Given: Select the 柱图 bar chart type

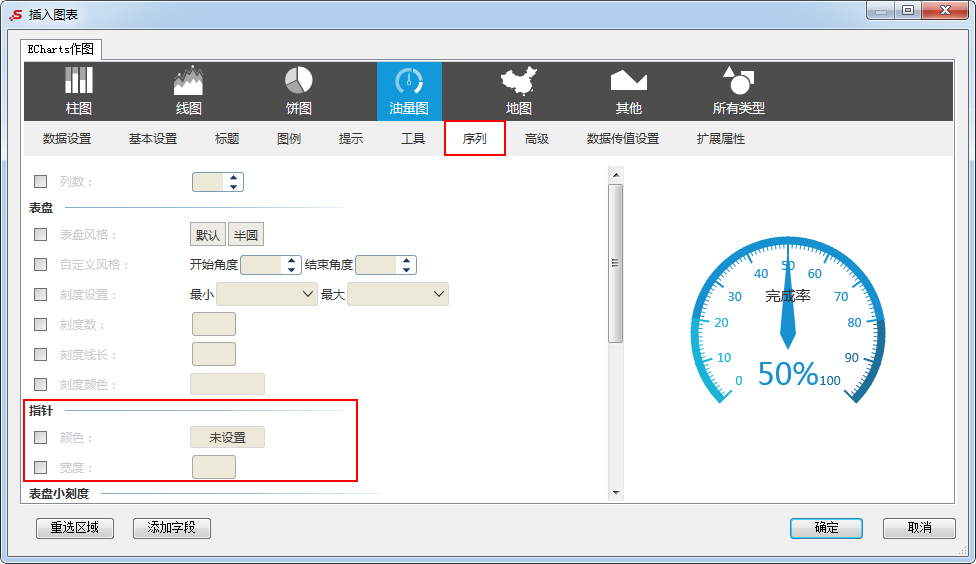Looking at the screenshot, I should coord(79,91).
